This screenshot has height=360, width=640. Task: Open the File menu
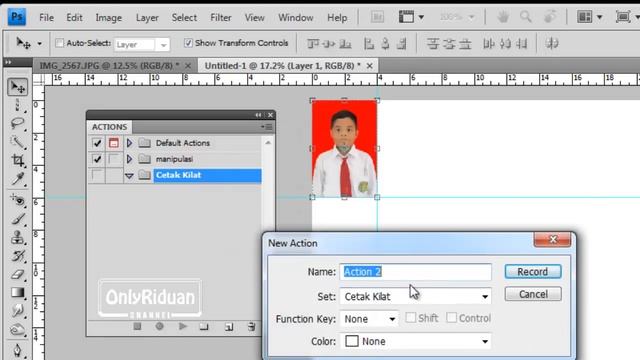pos(46,18)
